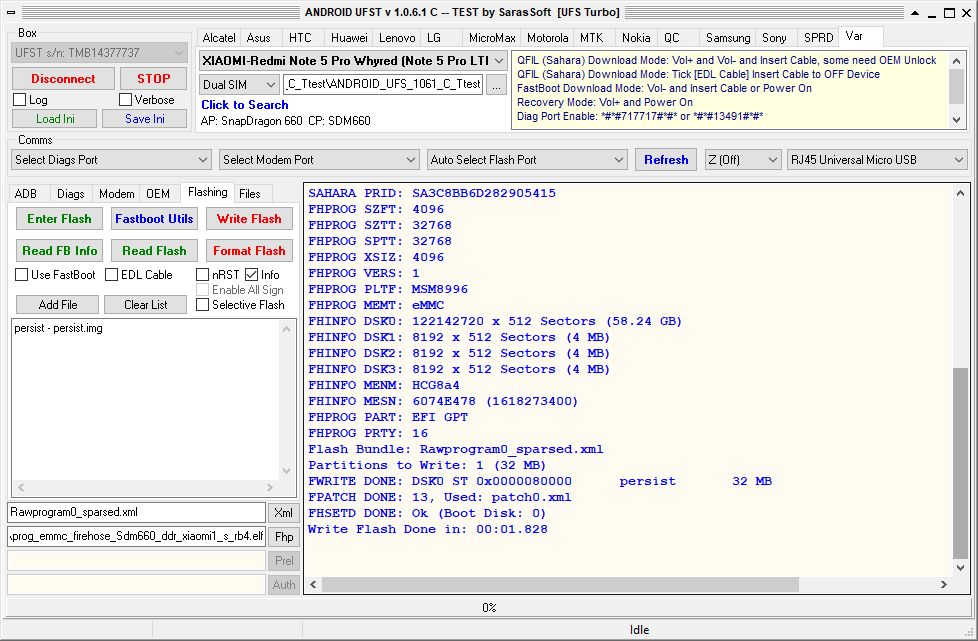Click the Enter Flash button
Image resolution: width=978 pixels, height=641 pixels.
pos(59,219)
